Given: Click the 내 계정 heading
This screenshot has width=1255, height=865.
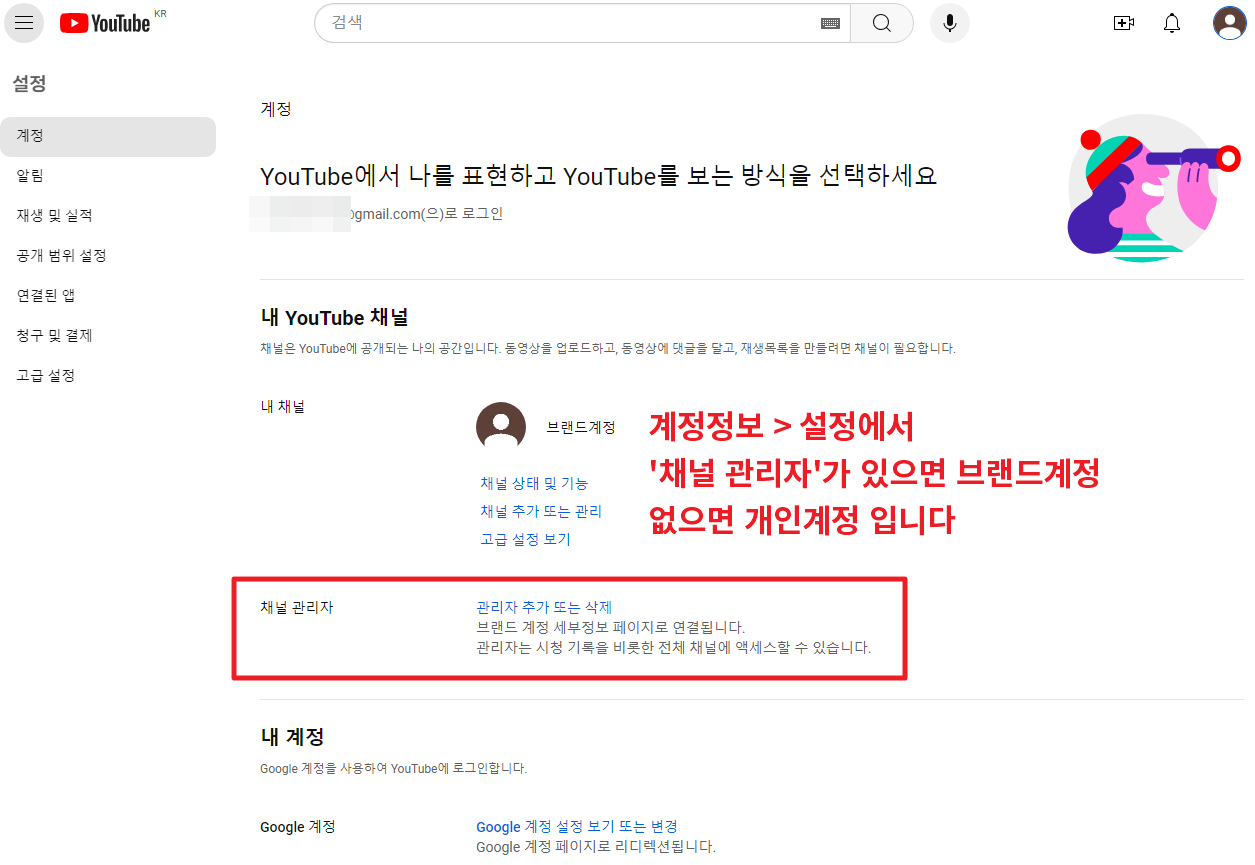Looking at the screenshot, I should pos(292,737).
